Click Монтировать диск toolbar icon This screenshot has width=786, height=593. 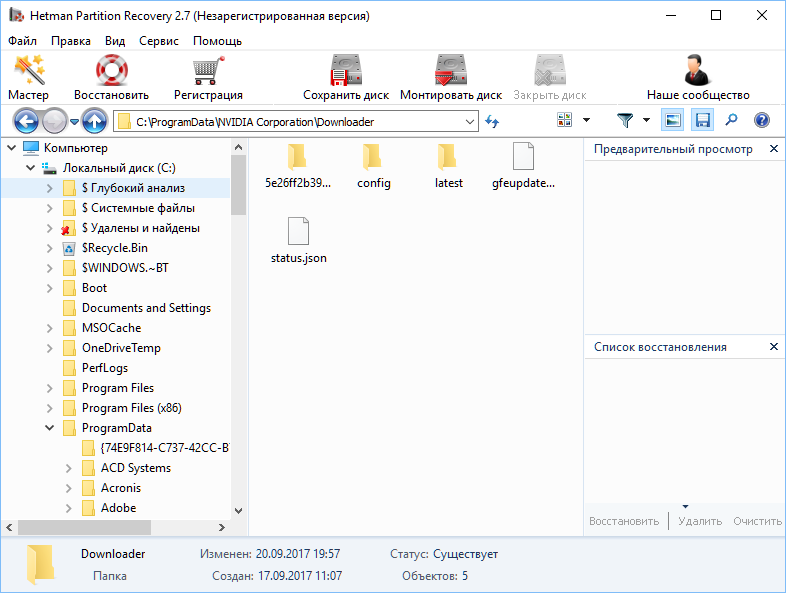click(x=451, y=71)
